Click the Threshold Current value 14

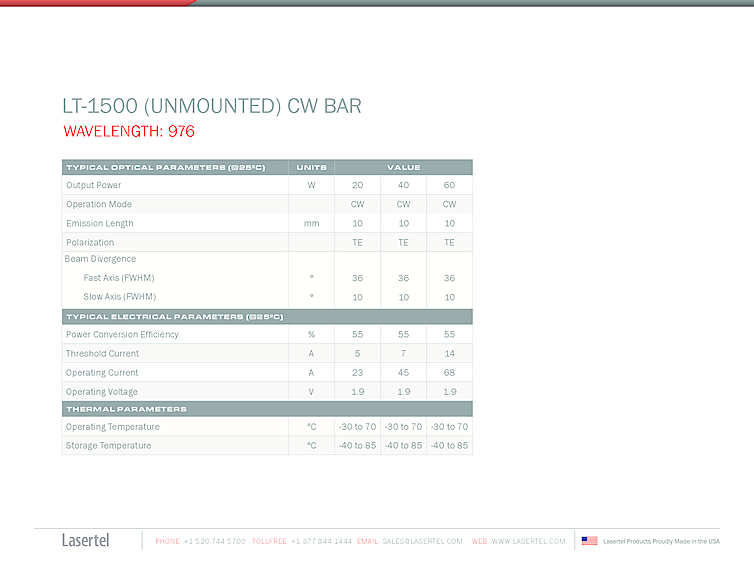(449, 353)
